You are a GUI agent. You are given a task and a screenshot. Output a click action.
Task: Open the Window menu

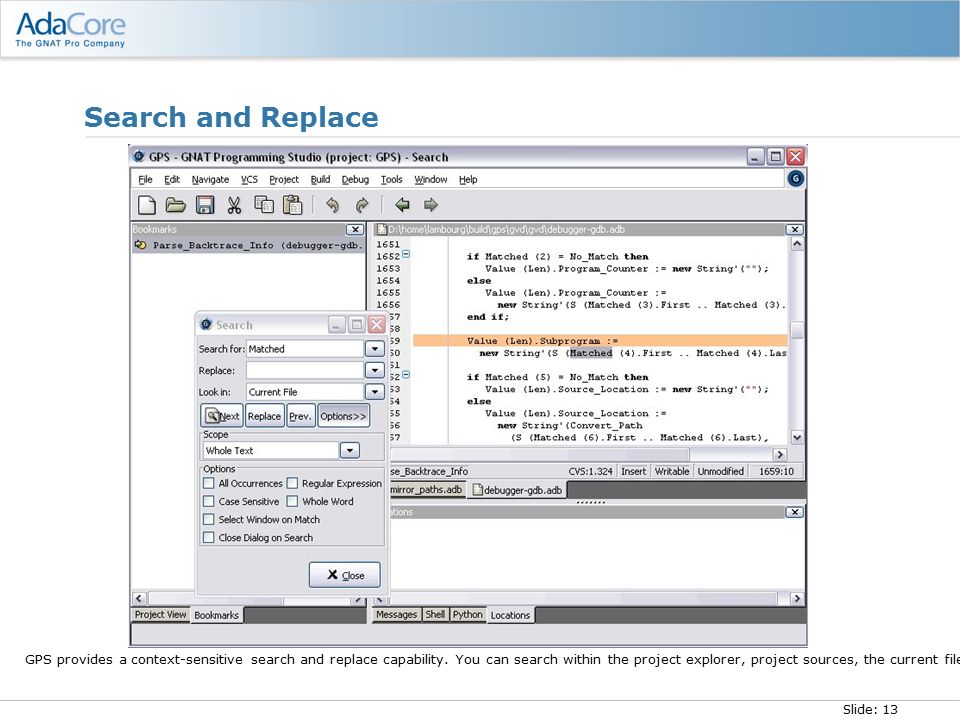click(430, 179)
